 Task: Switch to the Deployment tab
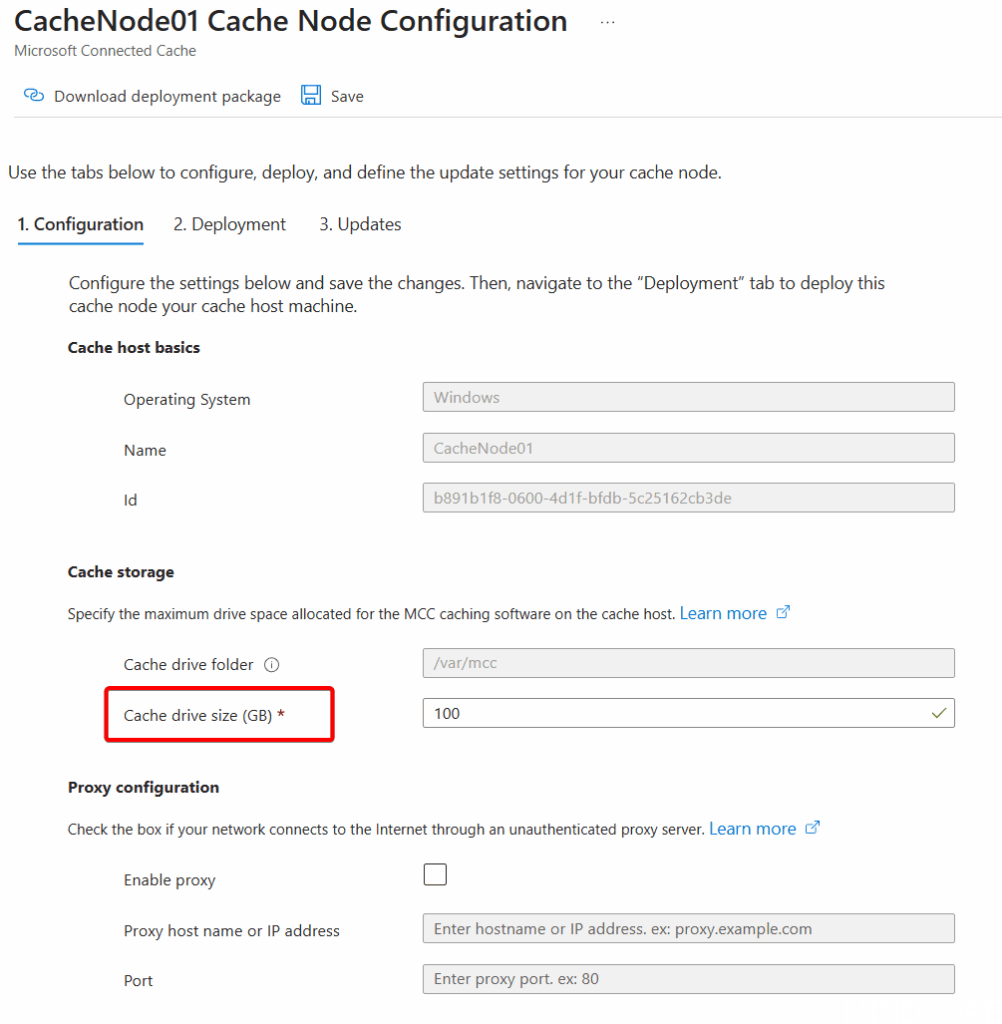[x=229, y=224]
